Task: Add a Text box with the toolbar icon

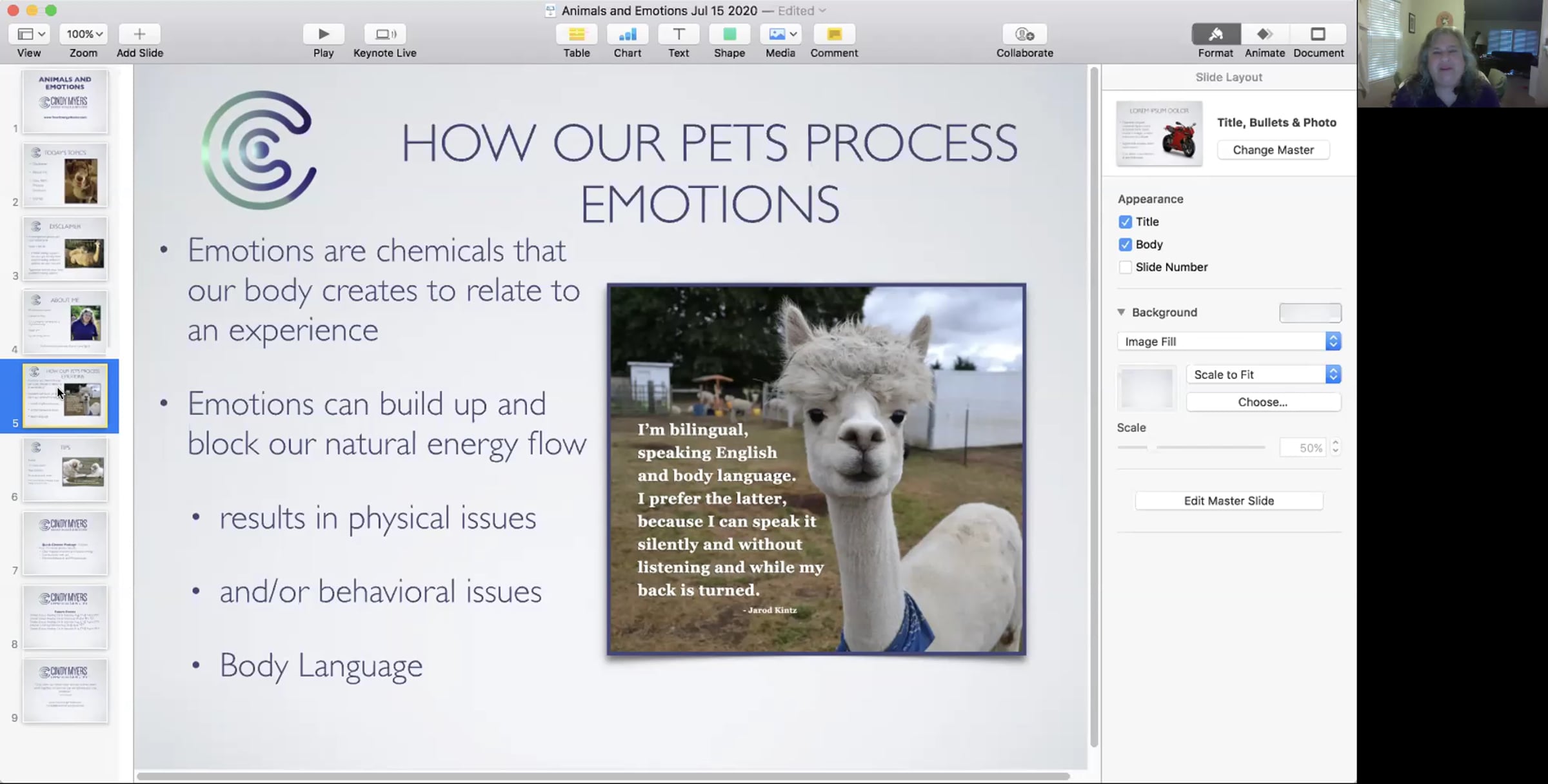Action: (678, 34)
